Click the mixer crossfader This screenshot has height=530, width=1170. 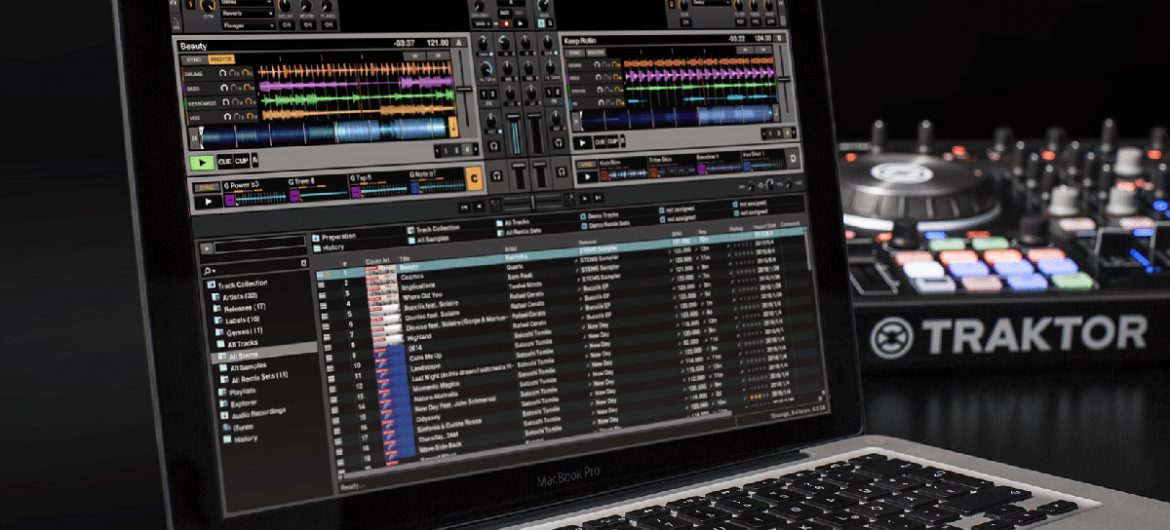[533, 202]
